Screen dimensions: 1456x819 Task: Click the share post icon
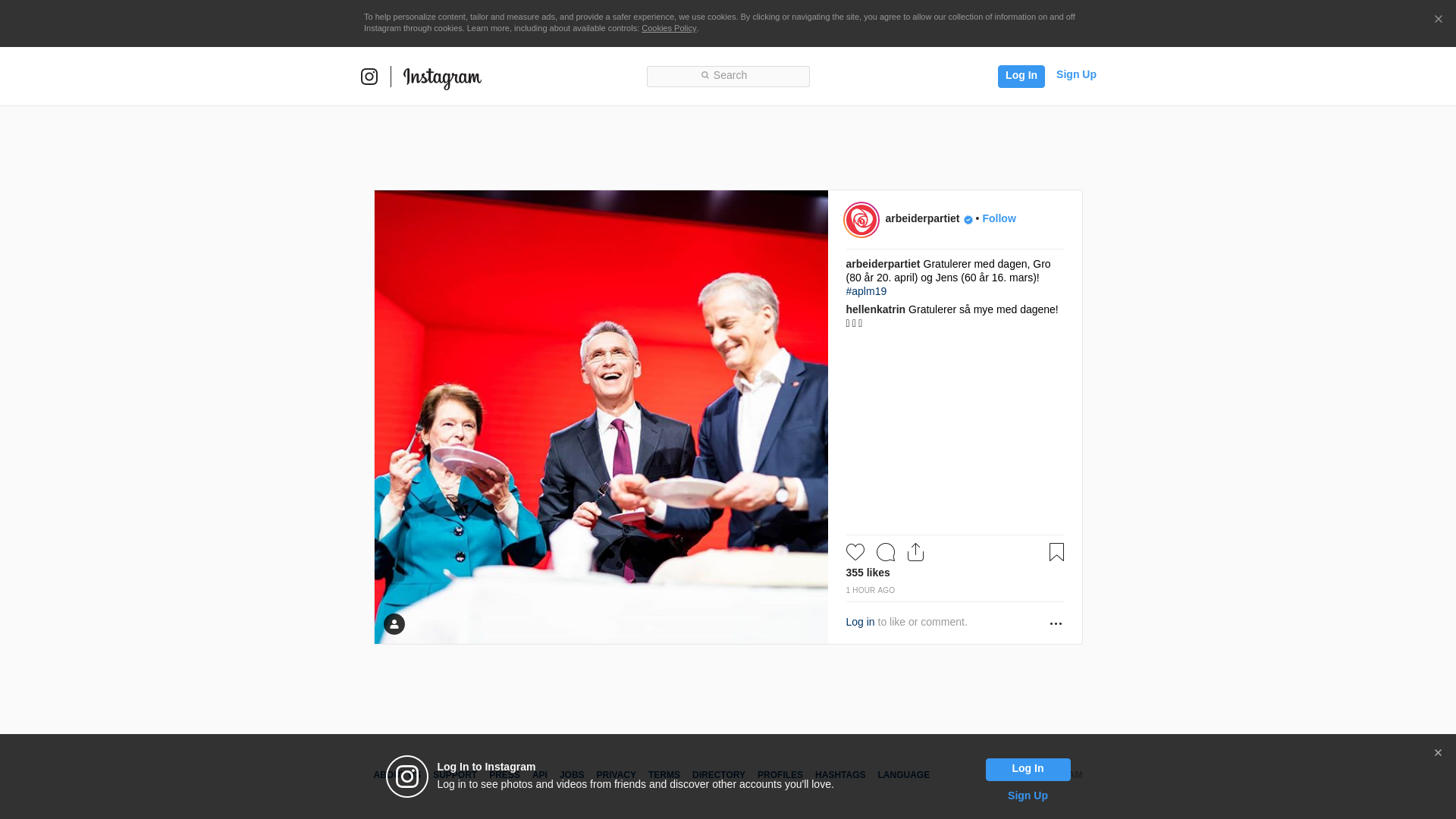[915, 552]
